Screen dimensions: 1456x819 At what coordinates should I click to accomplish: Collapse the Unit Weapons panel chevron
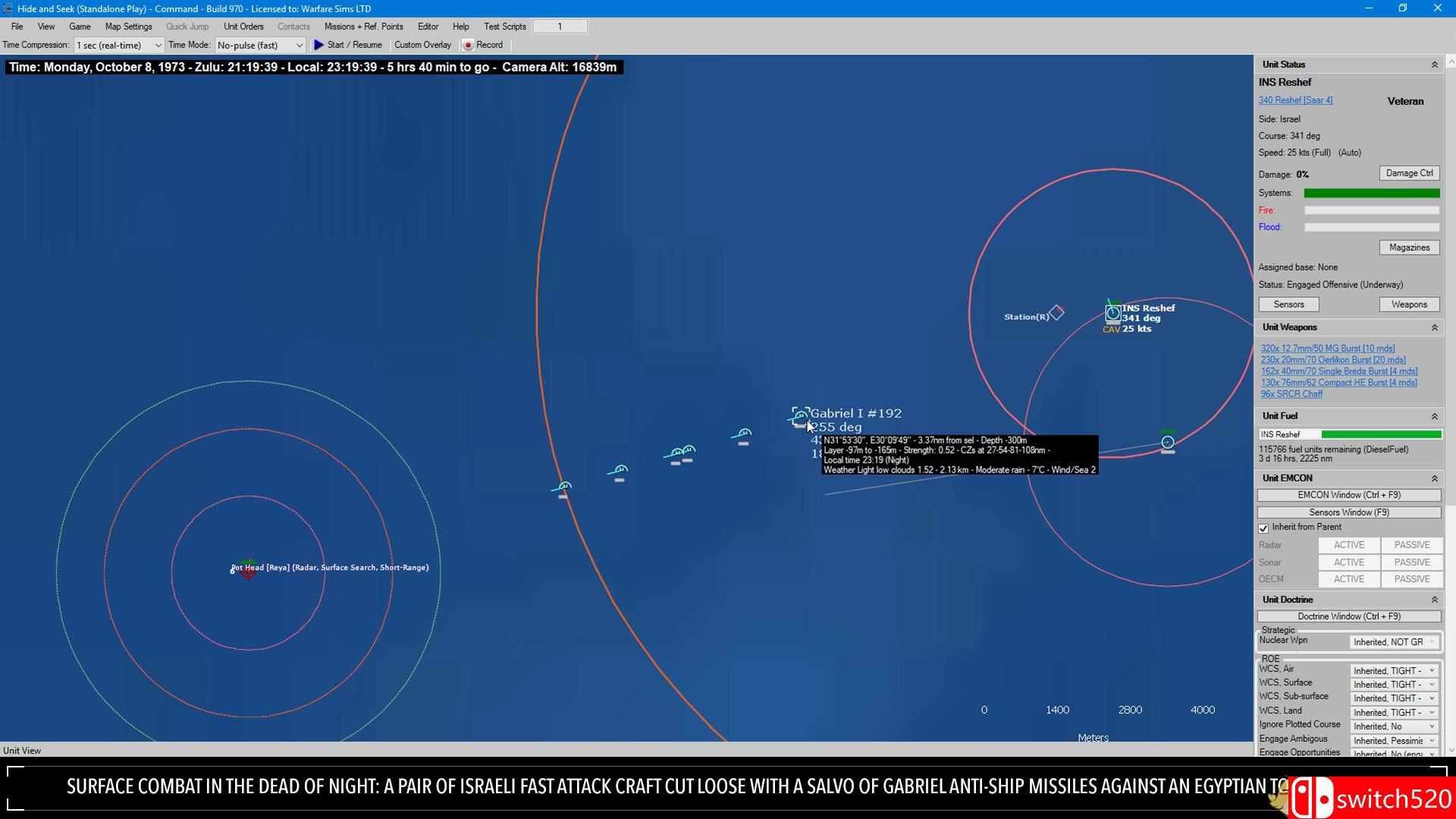pos(1434,328)
